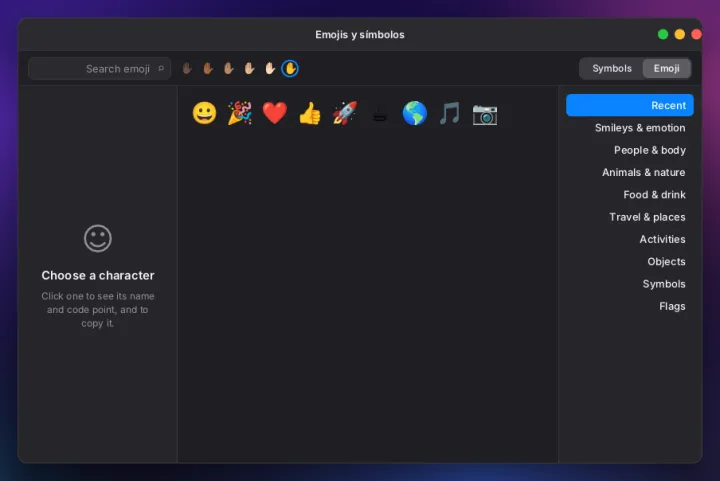Open the People & body category
Screen dimensions: 720x481
[630, 150]
